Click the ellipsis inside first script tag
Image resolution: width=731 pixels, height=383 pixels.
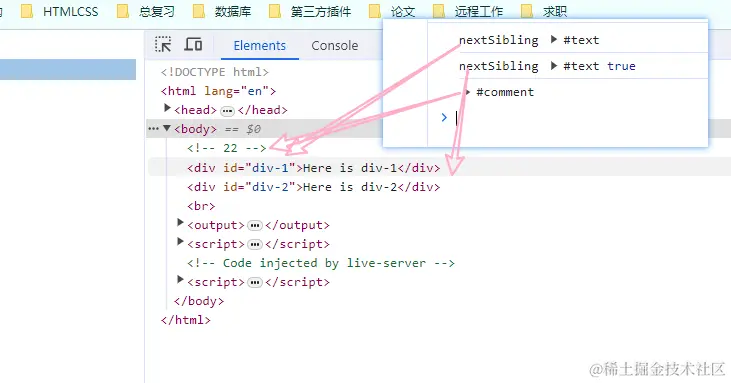(255, 245)
